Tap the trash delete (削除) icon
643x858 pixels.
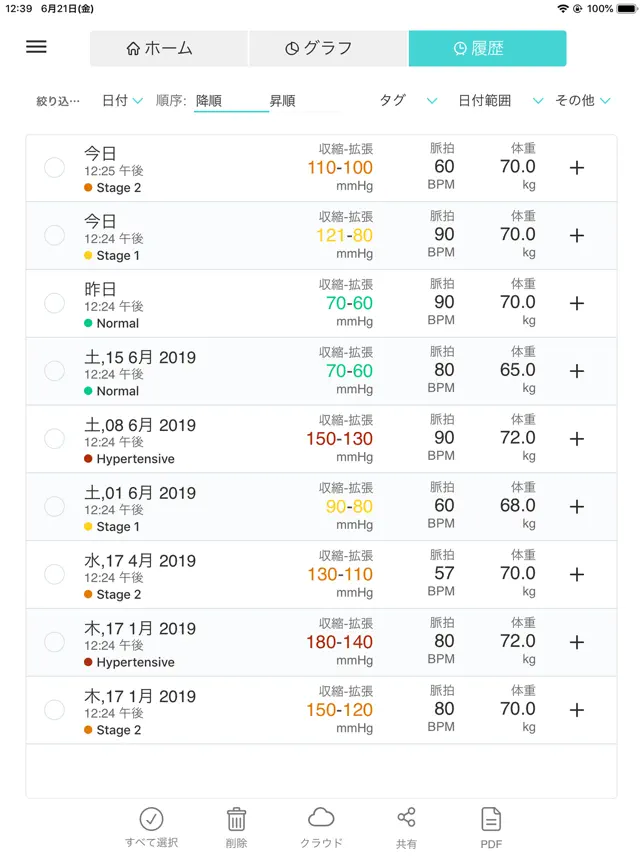point(236,819)
